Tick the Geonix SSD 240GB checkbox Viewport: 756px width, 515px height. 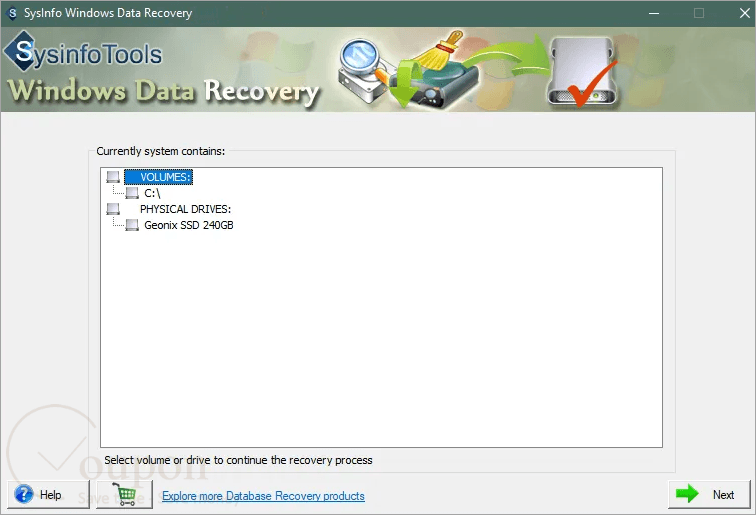[x=132, y=225]
